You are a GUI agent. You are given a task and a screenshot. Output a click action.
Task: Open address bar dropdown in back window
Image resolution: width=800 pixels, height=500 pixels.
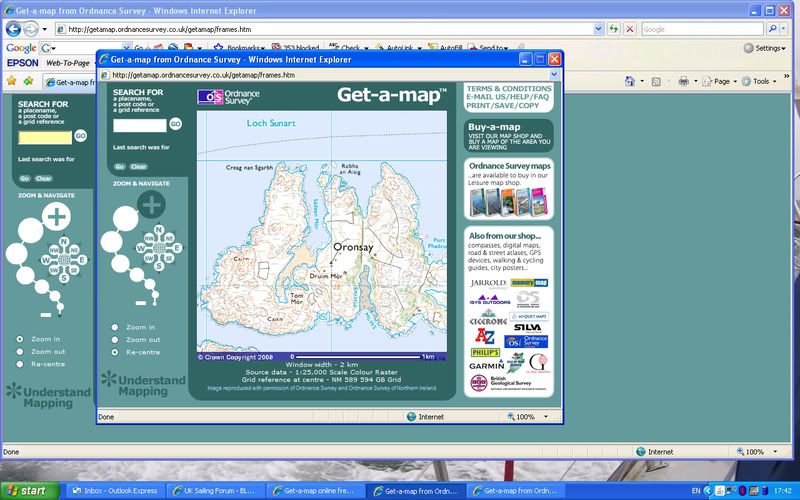point(598,29)
